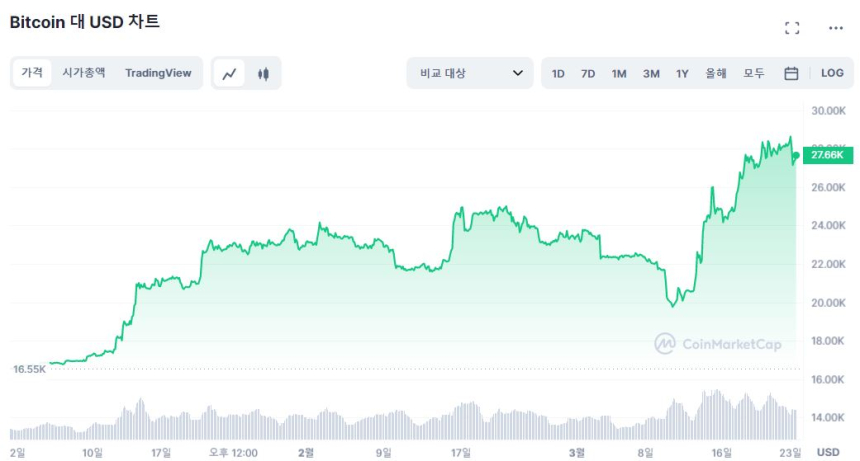
Task: Expand the 비교 대상 dropdown
Action: click(x=470, y=73)
